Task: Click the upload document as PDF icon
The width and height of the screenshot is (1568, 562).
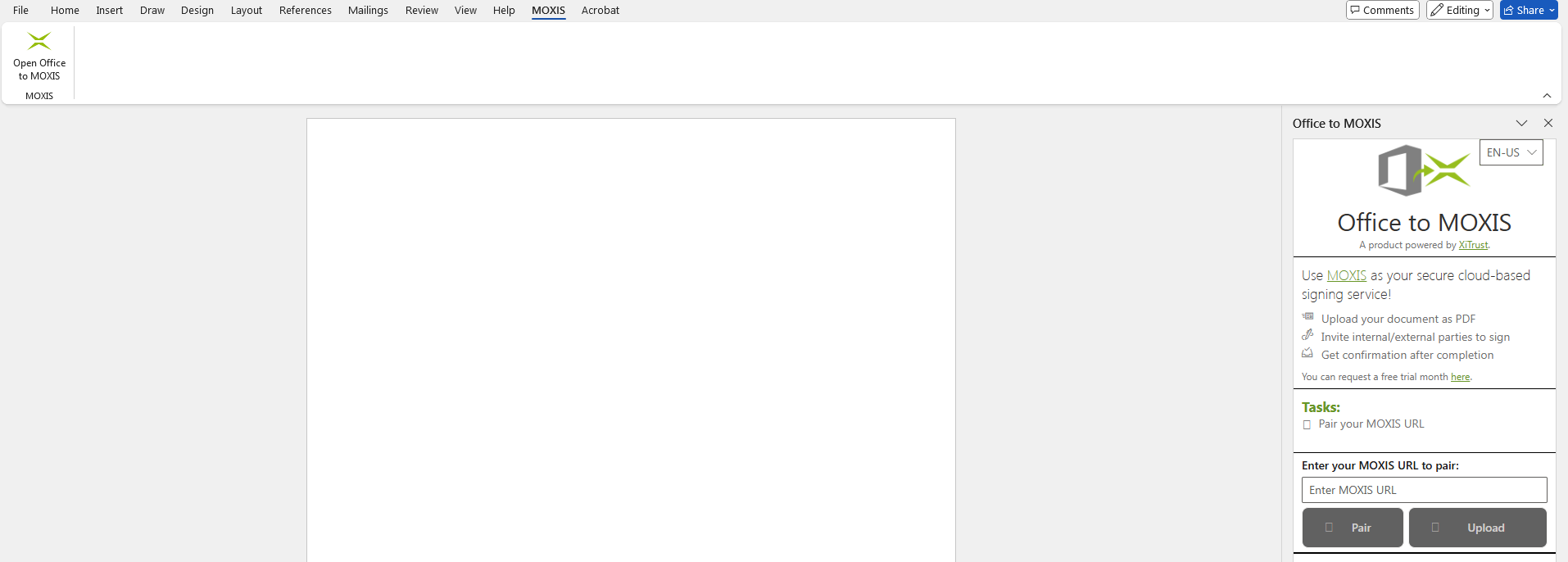Action: click(1307, 317)
